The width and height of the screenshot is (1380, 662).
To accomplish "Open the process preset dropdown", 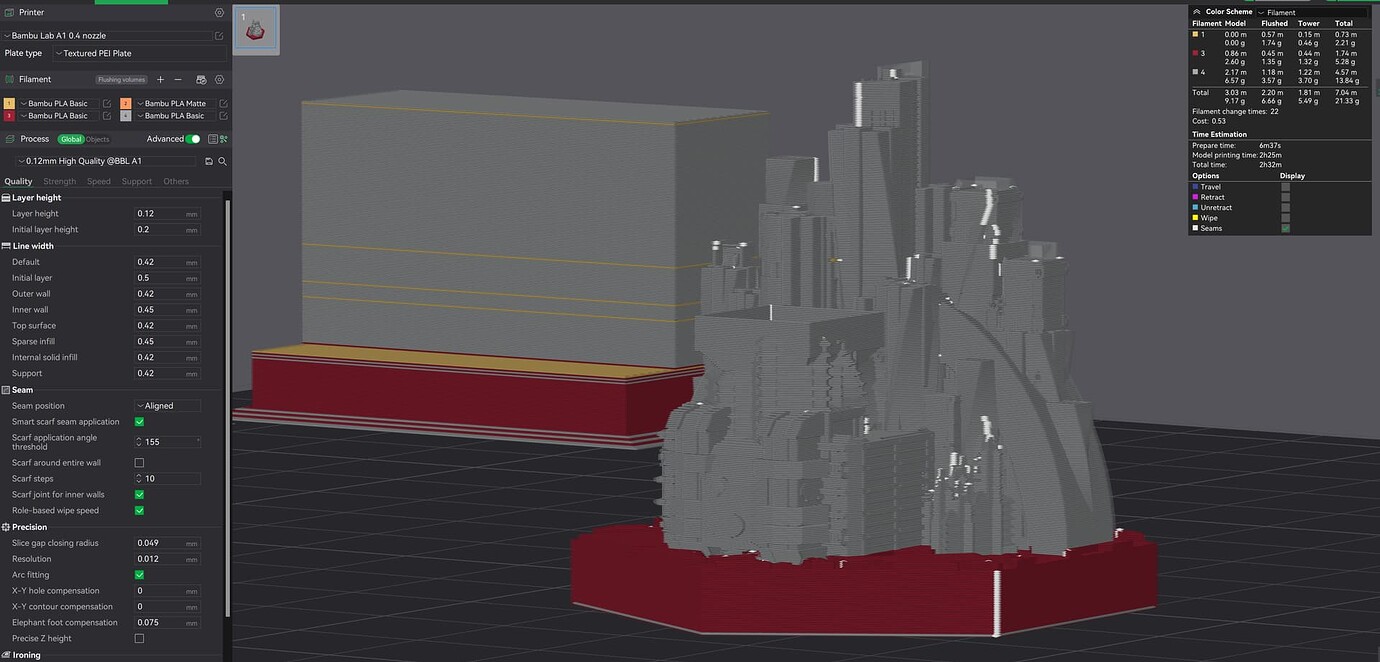I will coord(108,161).
